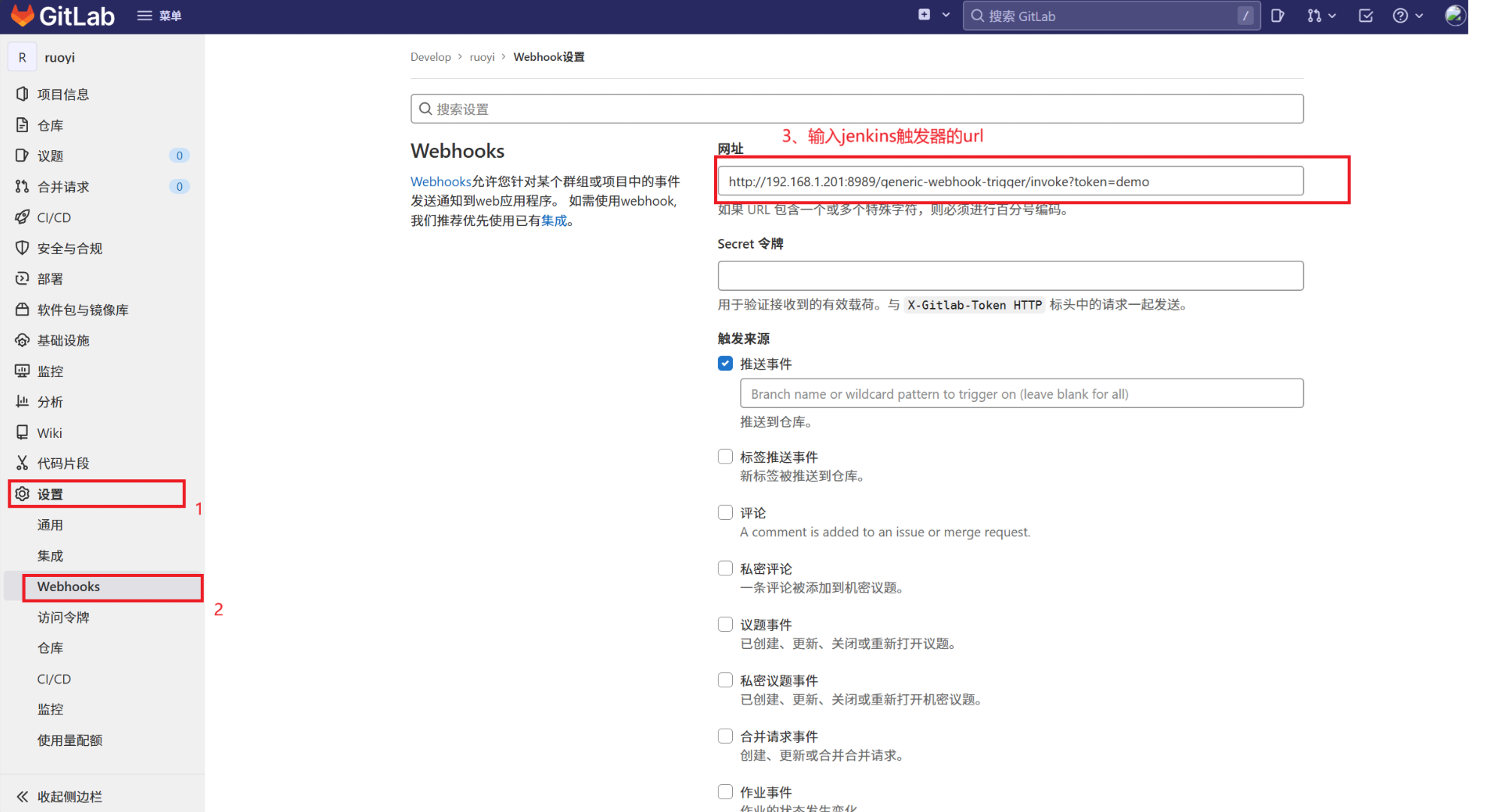Navigate to ruoyi via breadcrumb
Viewport: 1510px width, 812px height.
click(x=482, y=56)
